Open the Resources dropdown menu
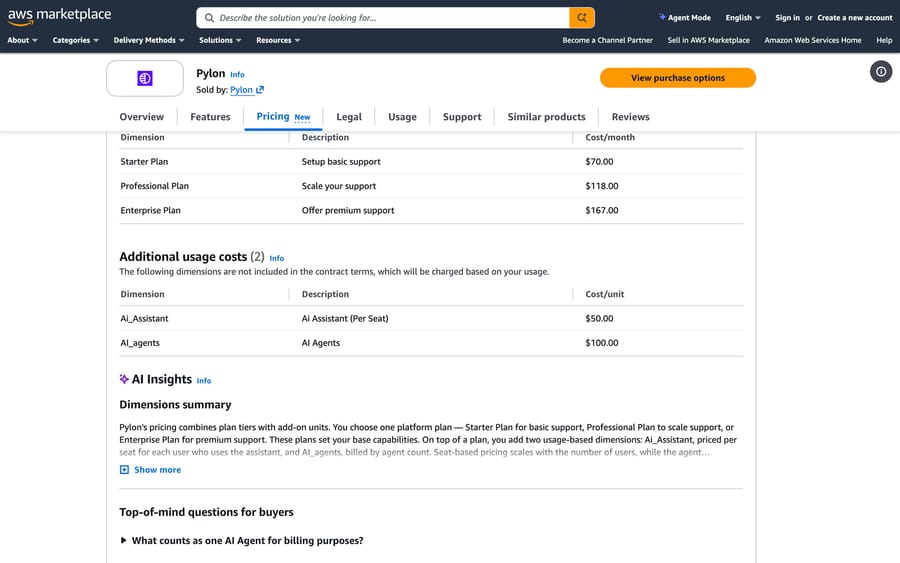The height and width of the screenshot is (563, 900). click(278, 40)
